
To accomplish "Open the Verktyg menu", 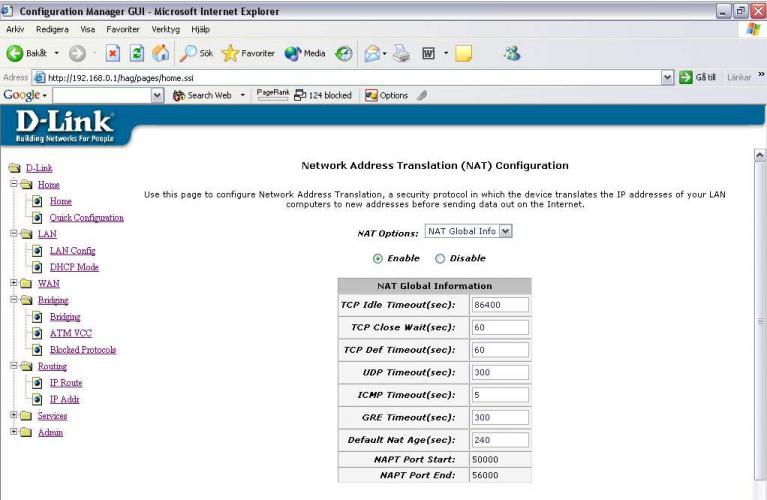I will tap(166, 29).
